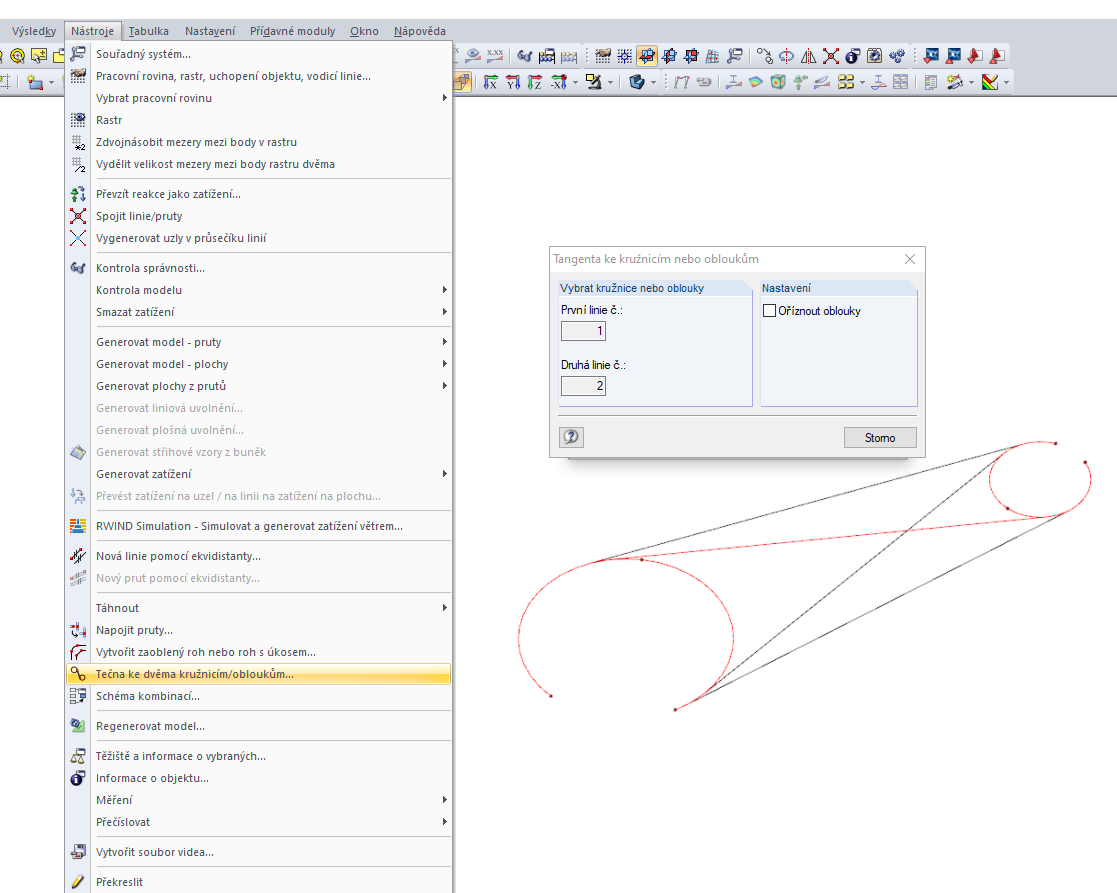Screen dimensions: 1117x893
Task: Expand Kontrola modelu submenu
Action: 259,291
